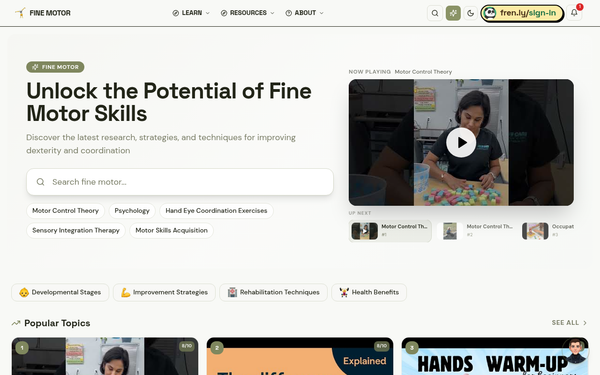The height and width of the screenshot is (375, 600).
Task: Select Sensory Integration Therapy tag
Action: pos(76,230)
